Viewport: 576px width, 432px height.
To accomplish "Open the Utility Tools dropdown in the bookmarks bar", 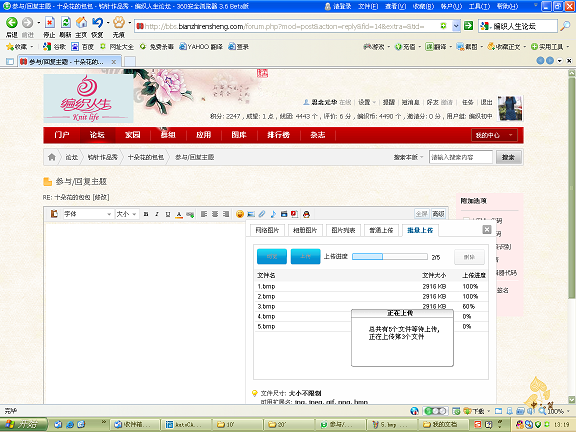I will click(550, 47).
